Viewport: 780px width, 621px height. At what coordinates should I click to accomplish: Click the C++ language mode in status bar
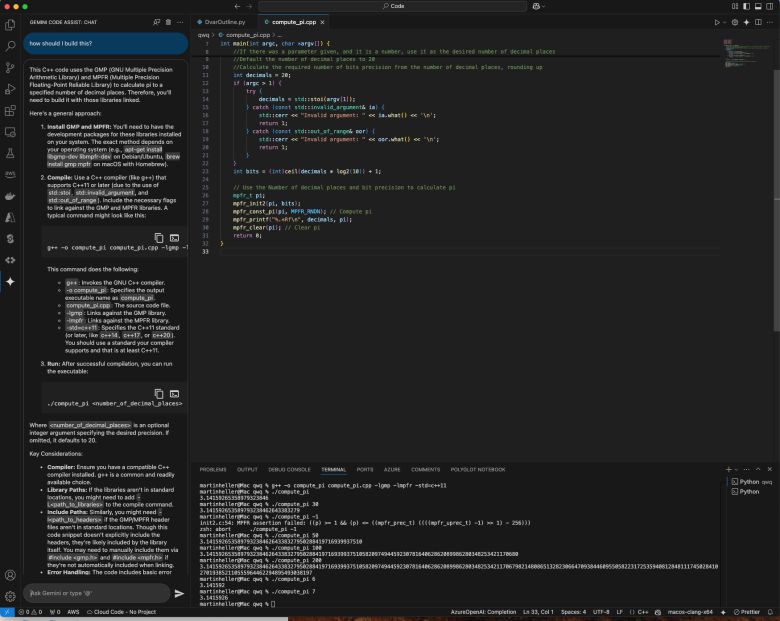pos(643,611)
